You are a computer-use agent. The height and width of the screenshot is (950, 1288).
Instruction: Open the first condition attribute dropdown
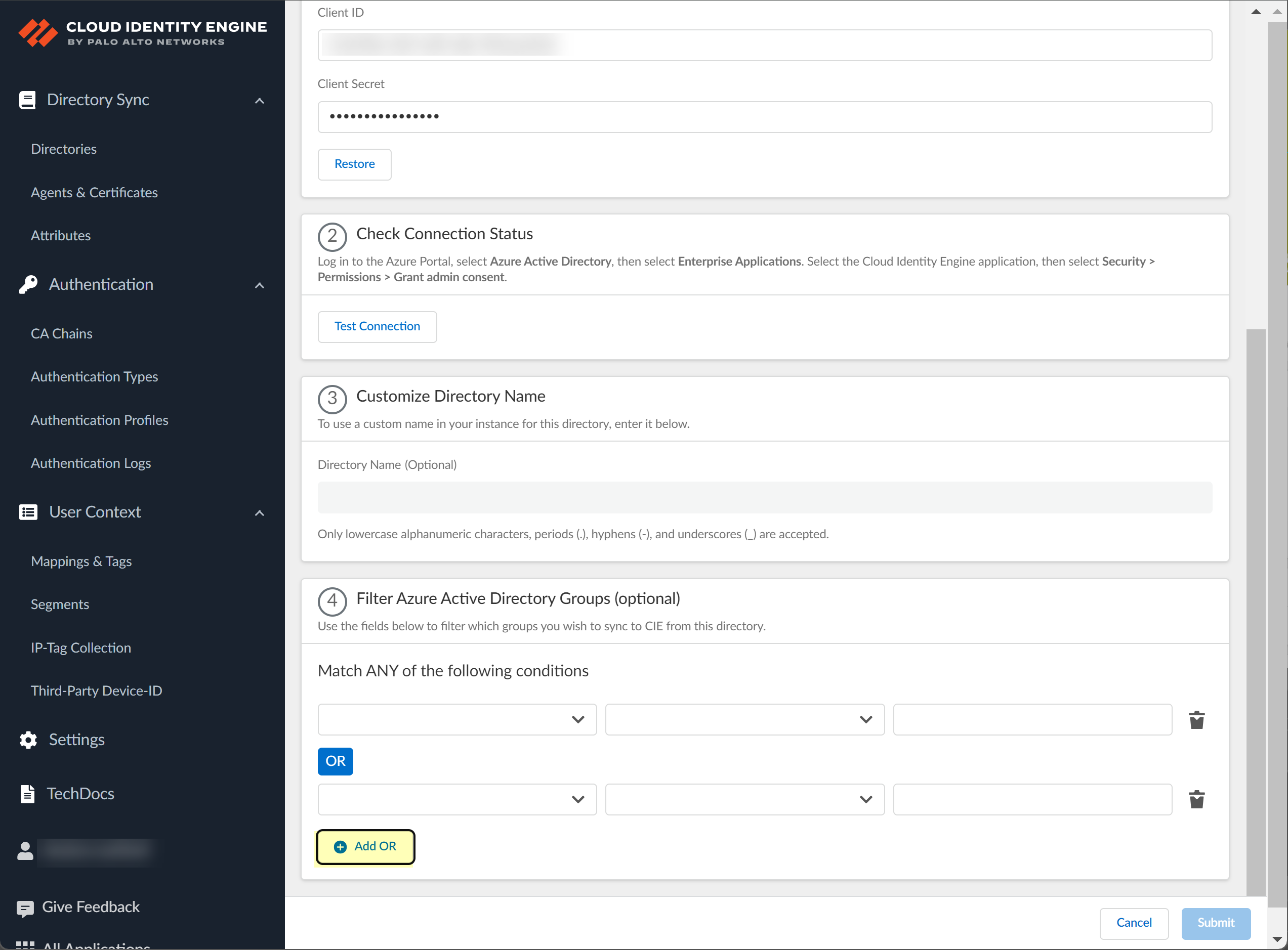coord(457,719)
